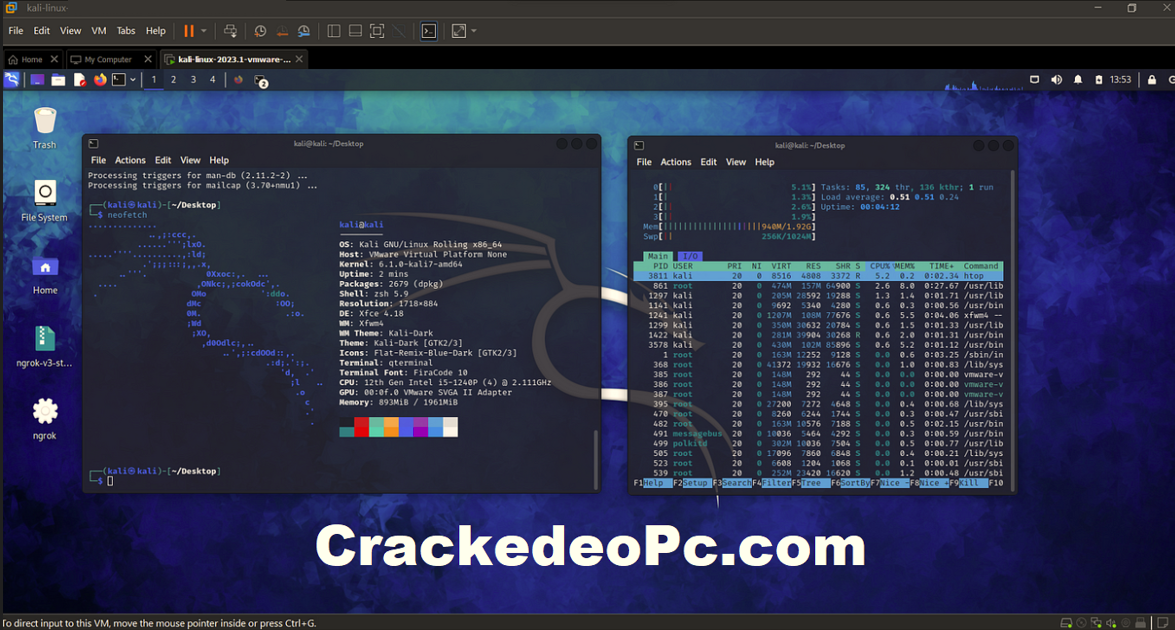
Task: Open the stretch mode dropdown arrow
Action: click(474, 31)
